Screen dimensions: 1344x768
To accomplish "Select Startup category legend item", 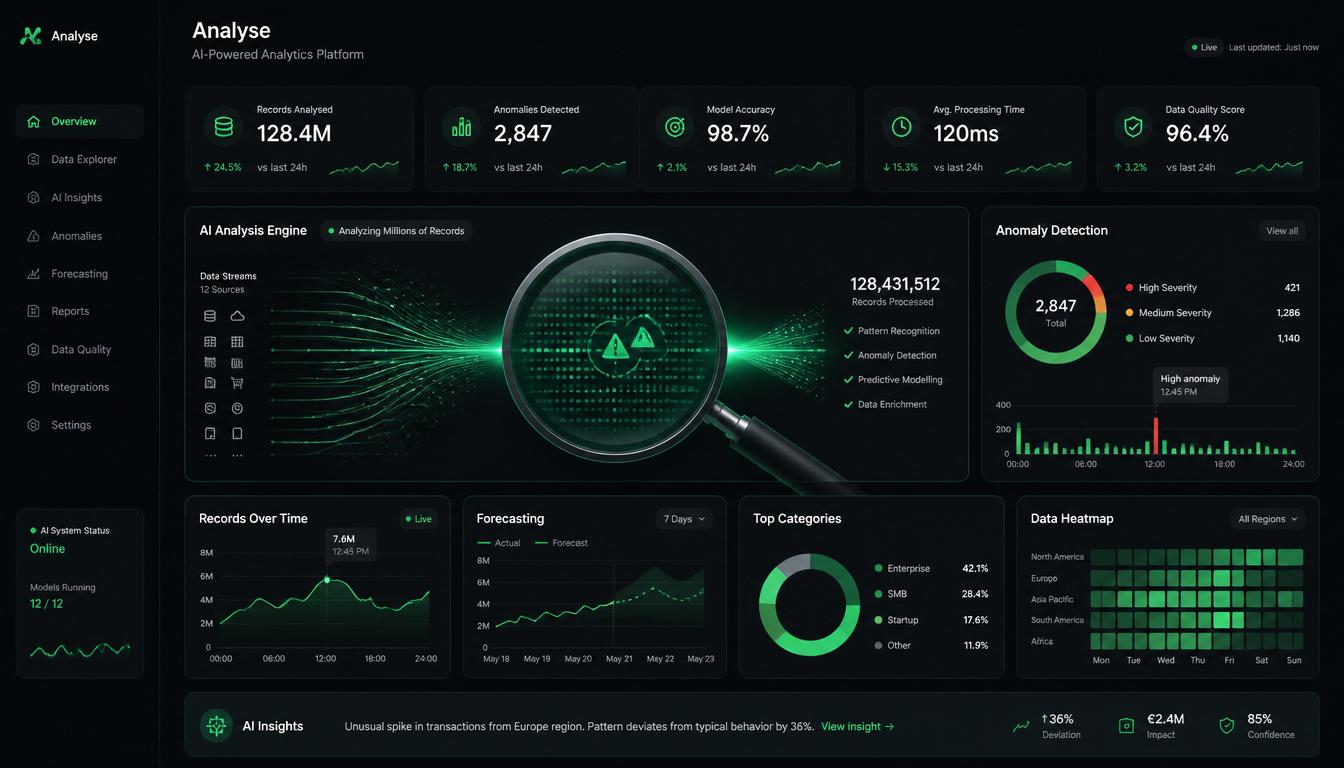I will coord(931,620).
